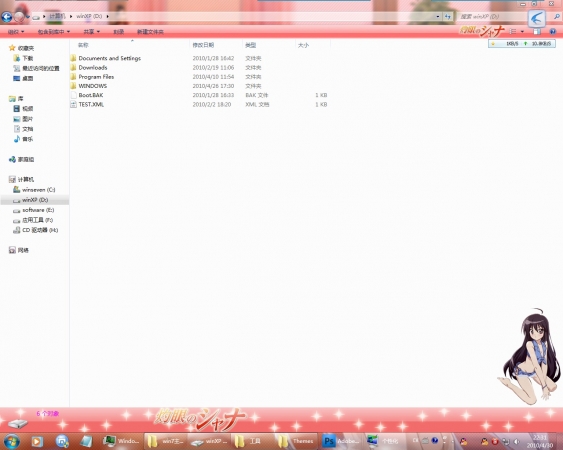
Task: Open the 共享 toolbar menu
Action: click(91, 32)
